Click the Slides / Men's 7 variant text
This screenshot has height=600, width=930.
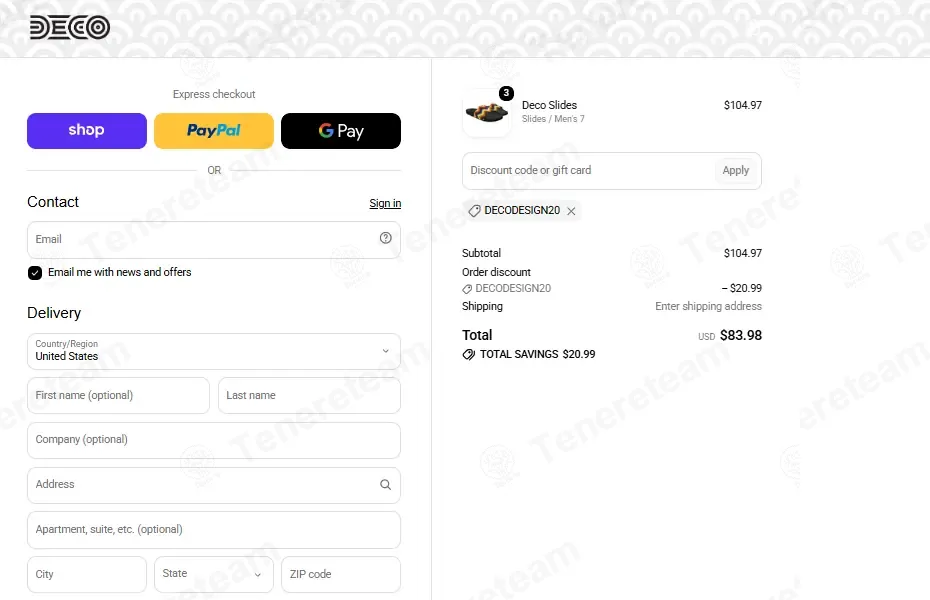[553, 119]
